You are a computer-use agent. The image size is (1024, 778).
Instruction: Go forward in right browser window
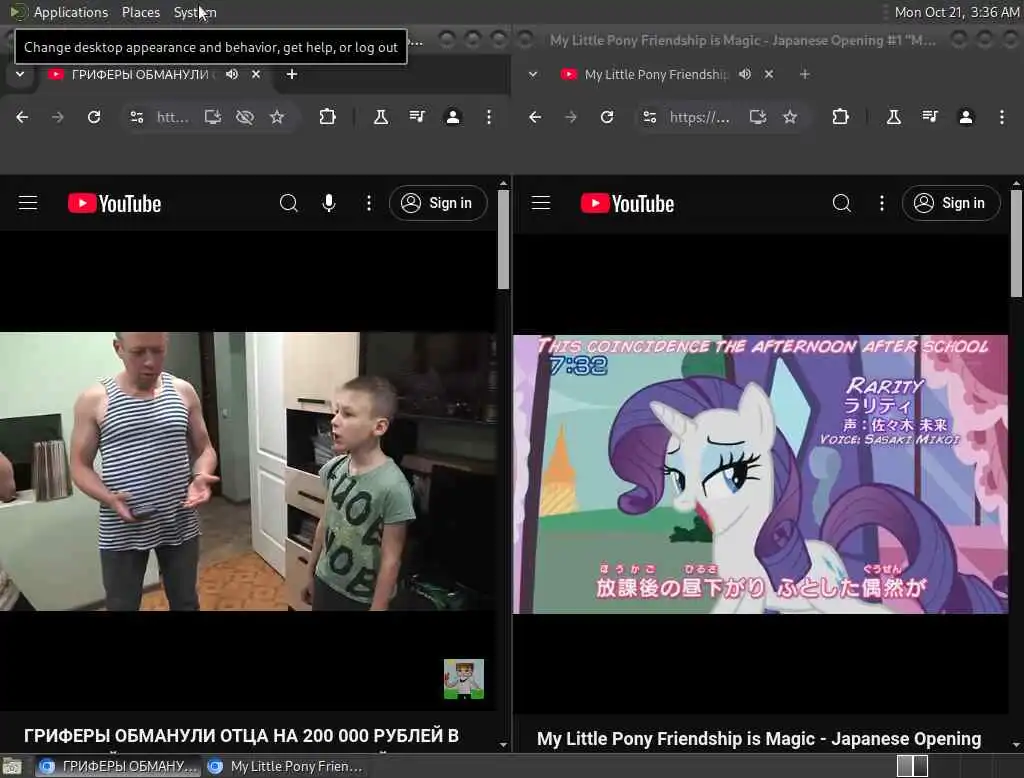[571, 117]
